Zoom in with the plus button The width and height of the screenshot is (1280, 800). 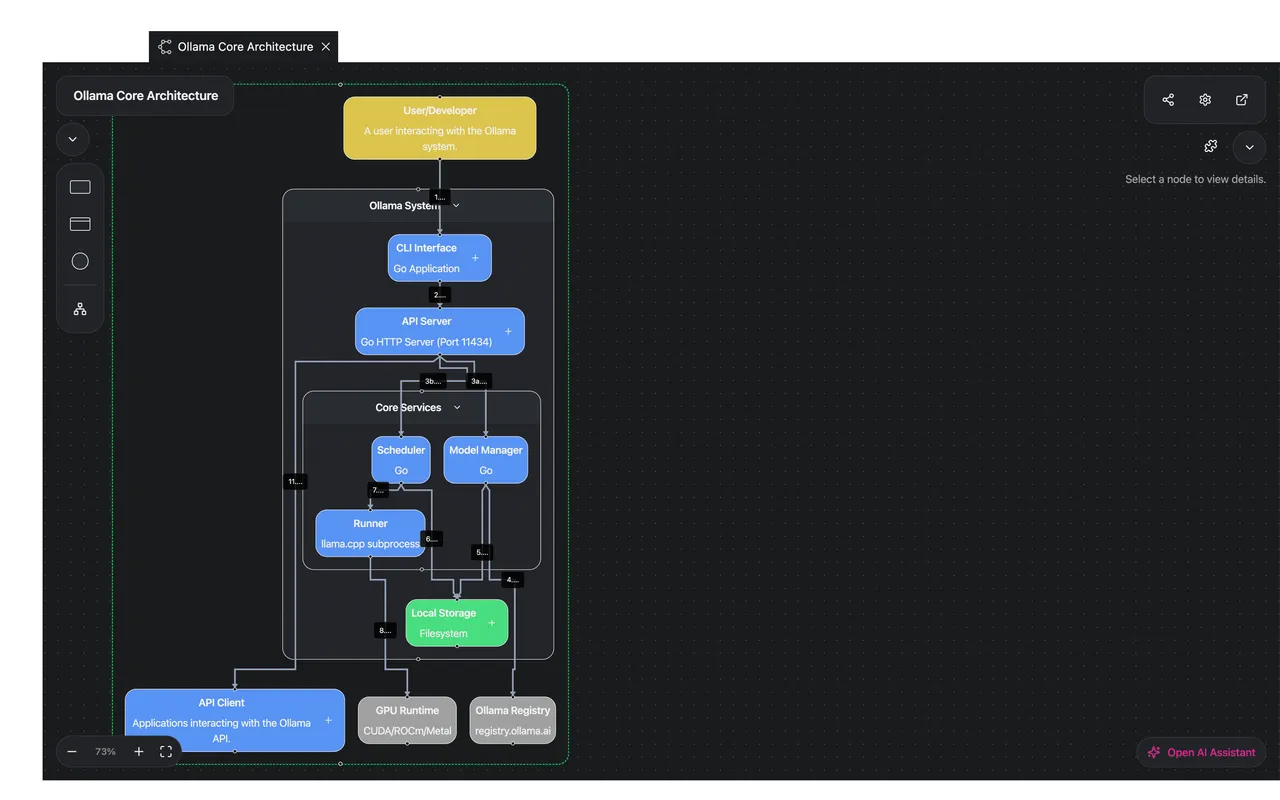(139, 752)
